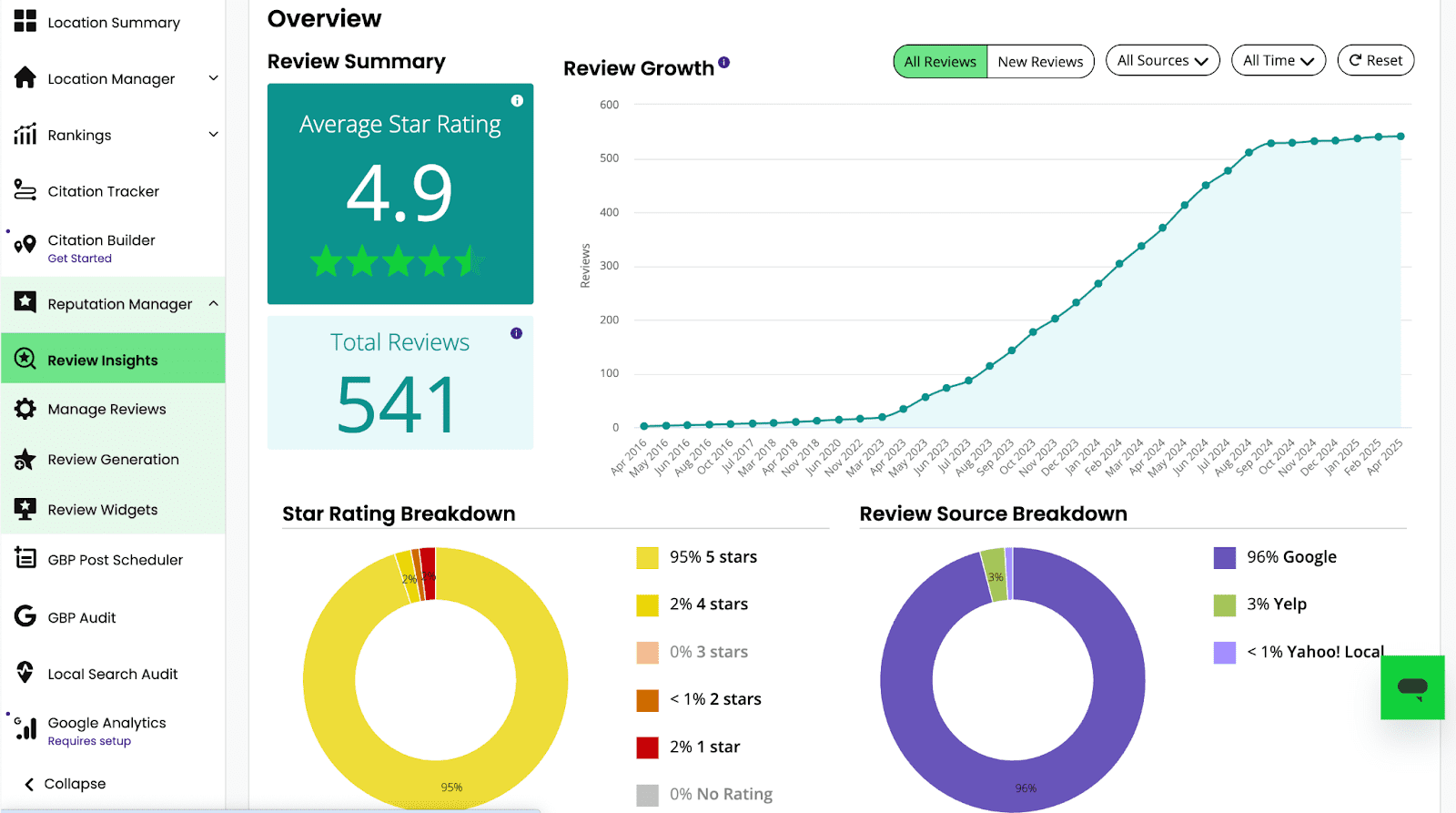Click the Reset refresh arrow icon
This screenshot has height=813, width=1456.
click(1355, 60)
